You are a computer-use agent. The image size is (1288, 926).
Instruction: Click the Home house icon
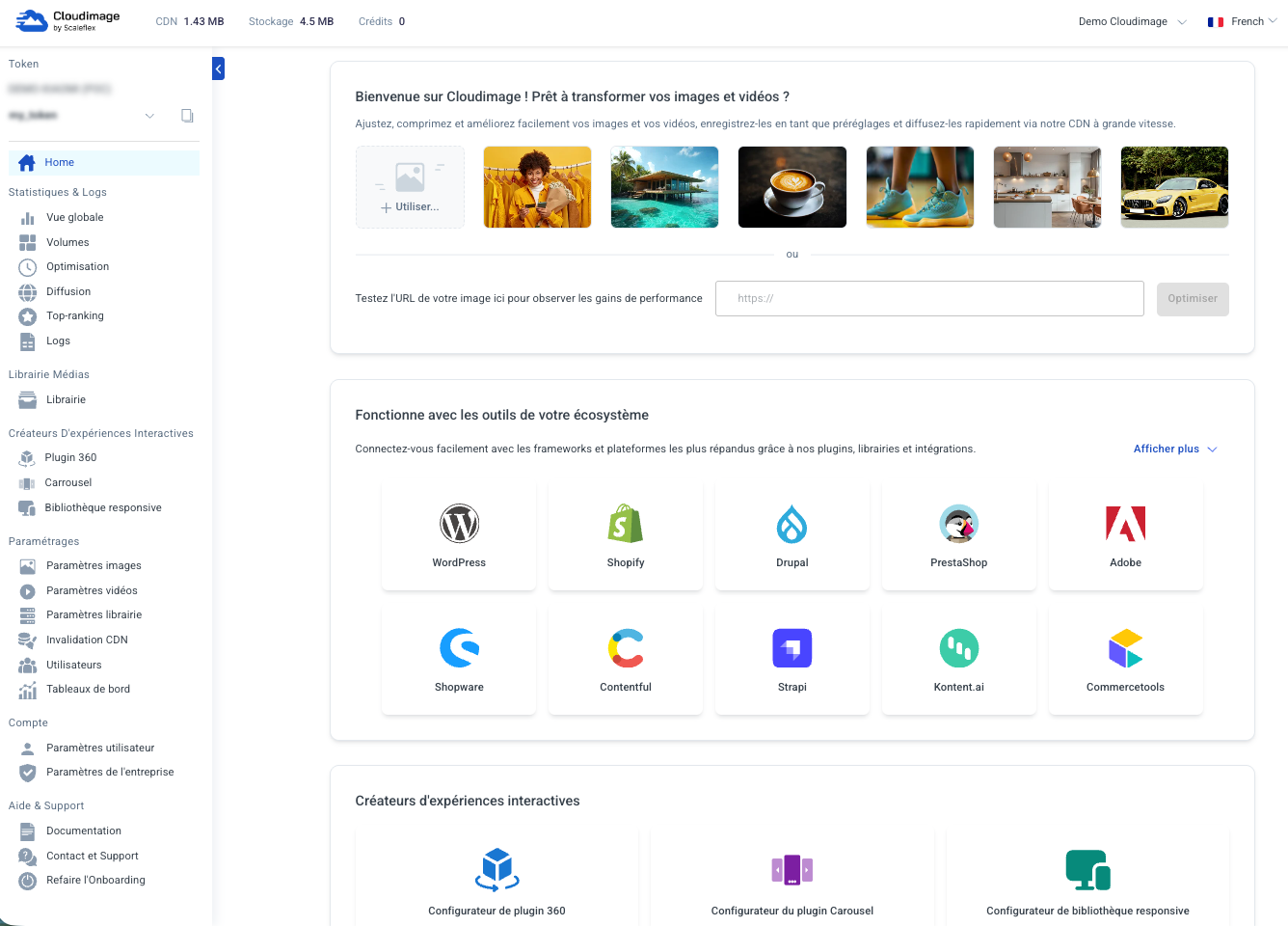[x=27, y=163]
